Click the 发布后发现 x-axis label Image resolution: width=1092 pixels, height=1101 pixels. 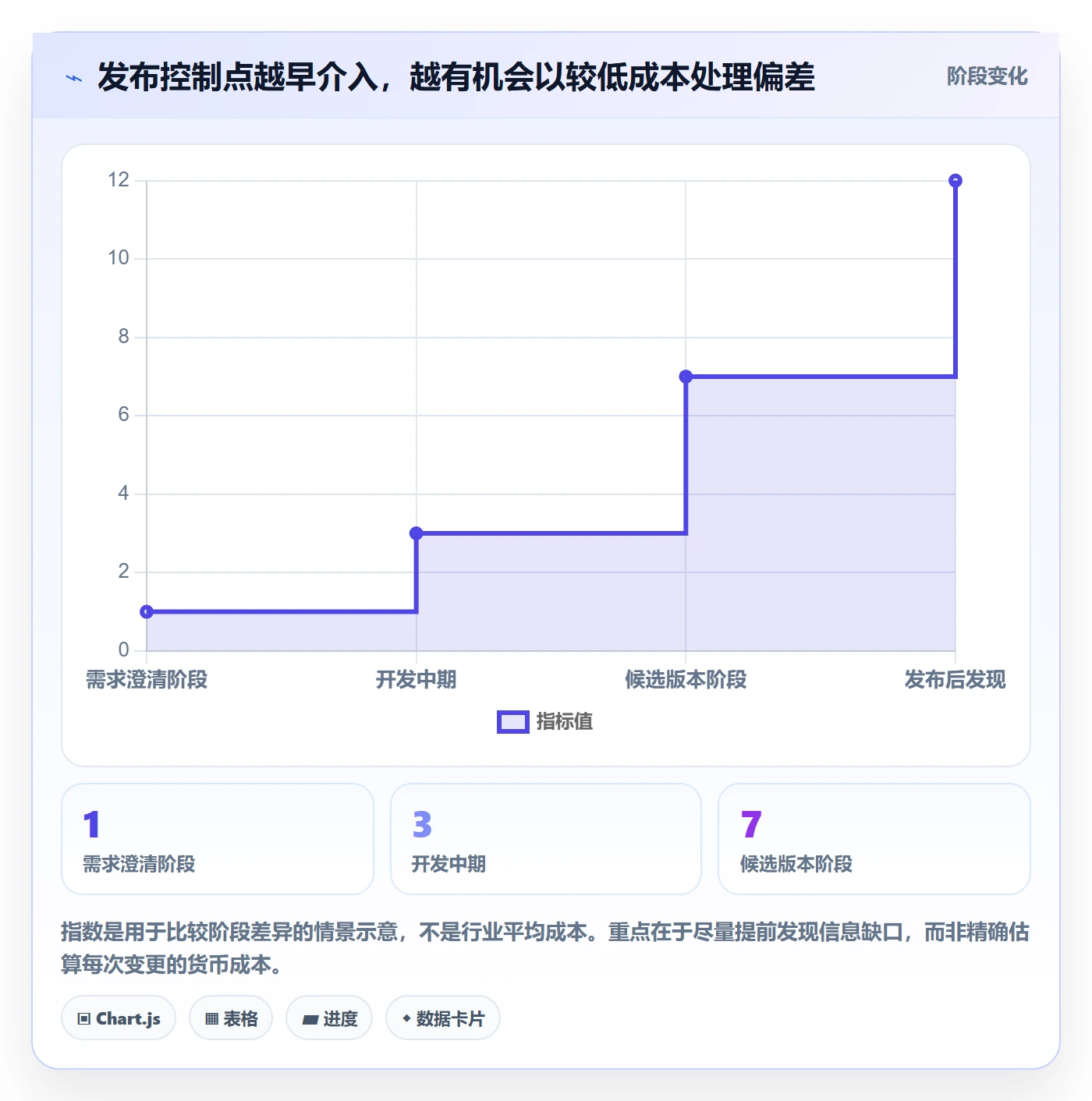[955, 680]
